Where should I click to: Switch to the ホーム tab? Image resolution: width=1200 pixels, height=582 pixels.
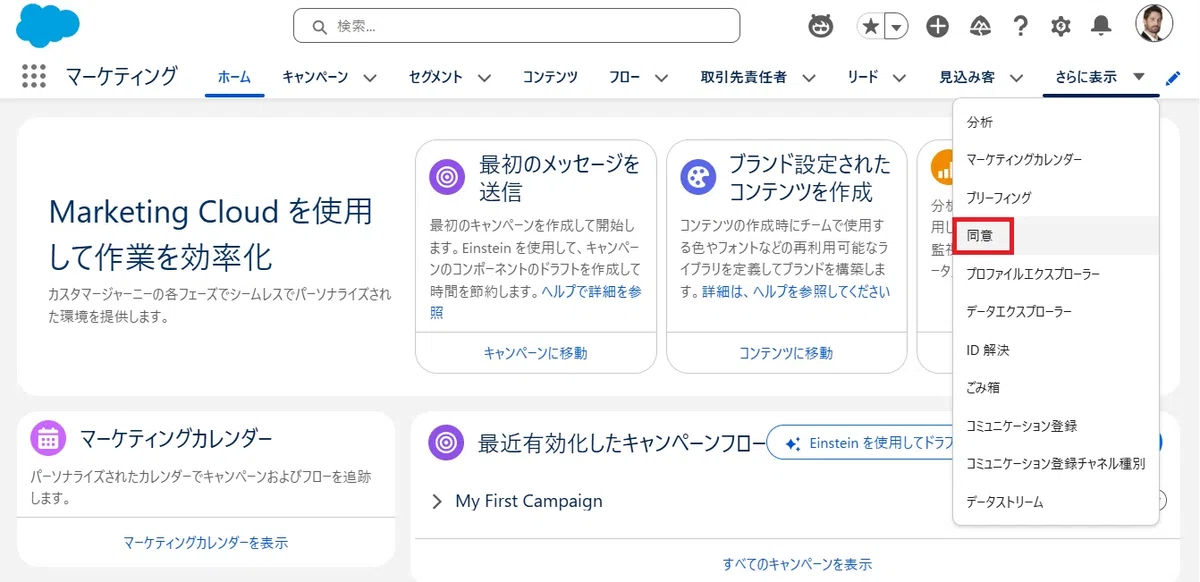pyautogui.click(x=234, y=77)
